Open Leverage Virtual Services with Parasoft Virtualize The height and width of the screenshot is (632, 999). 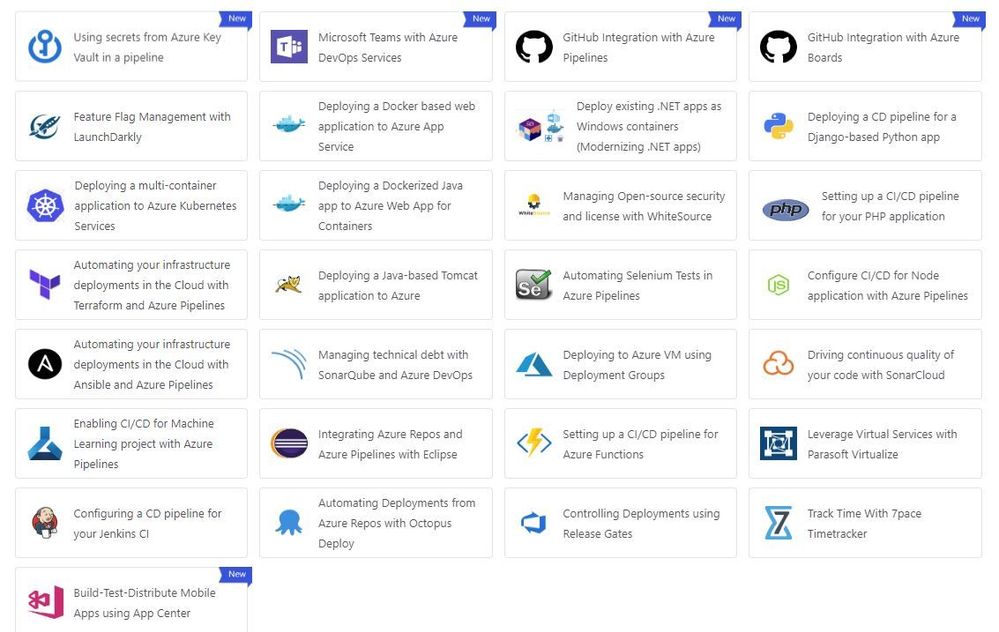coord(865,443)
